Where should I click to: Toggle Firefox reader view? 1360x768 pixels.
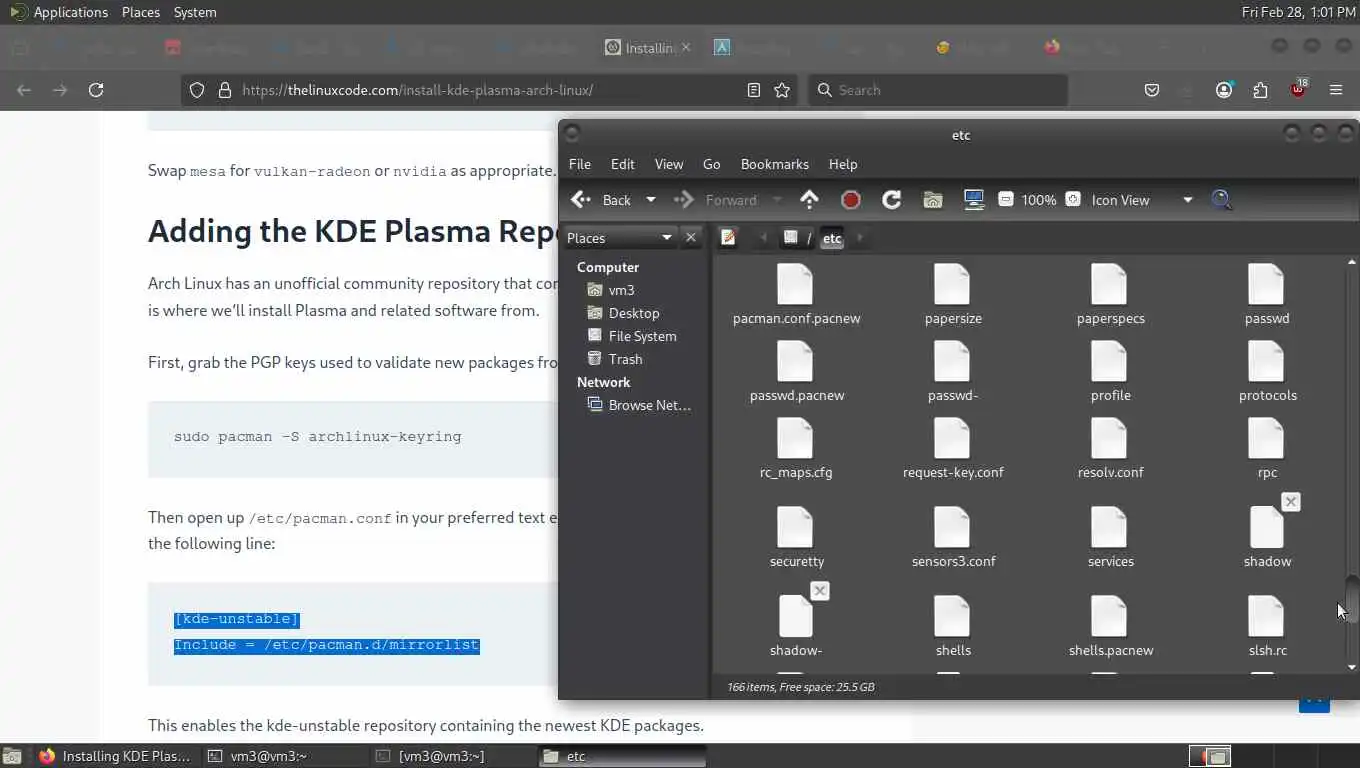click(x=754, y=90)
